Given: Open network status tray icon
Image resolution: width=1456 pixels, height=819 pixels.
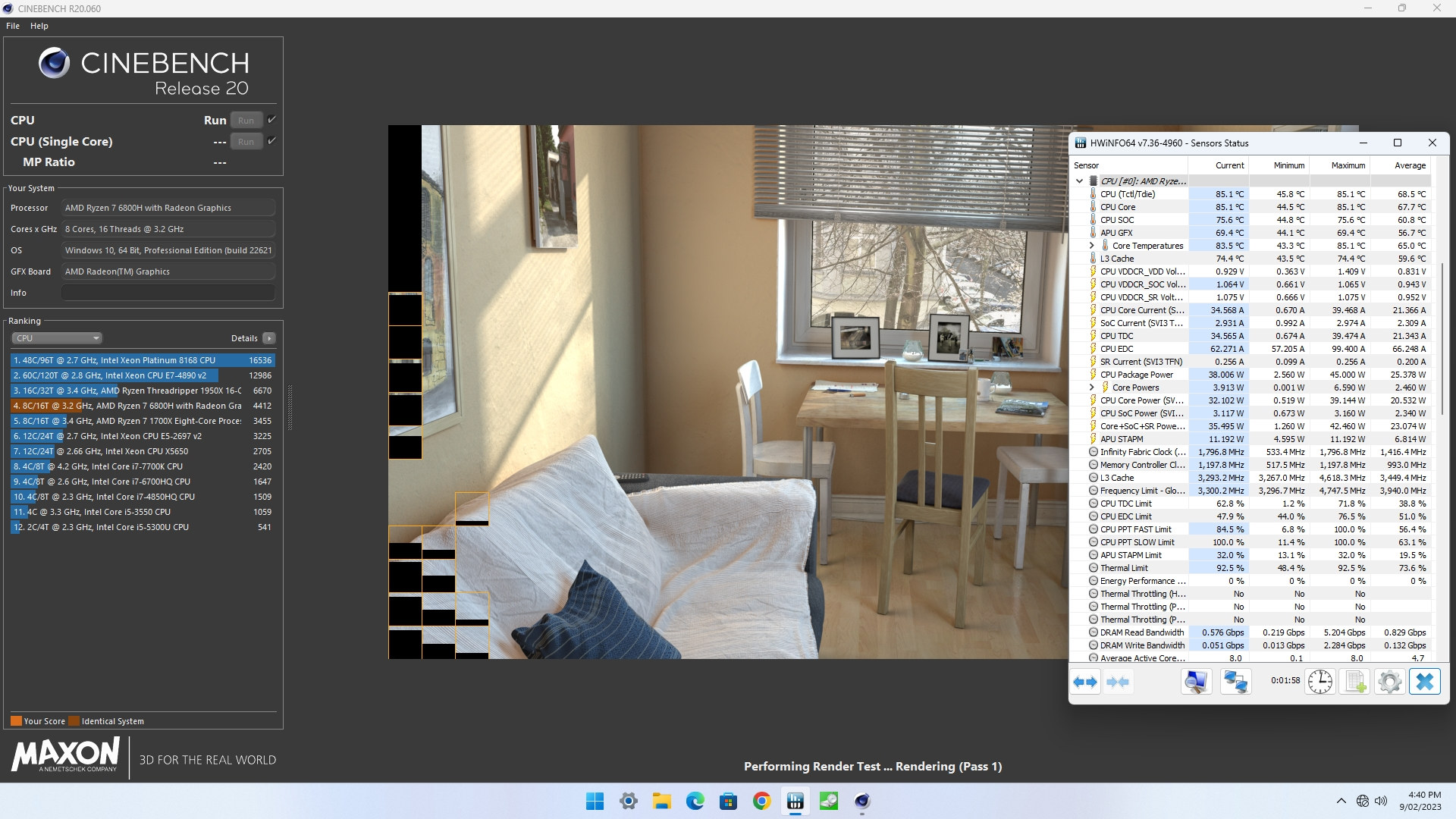Looking at the screenshot, I should pos(1363,801).
